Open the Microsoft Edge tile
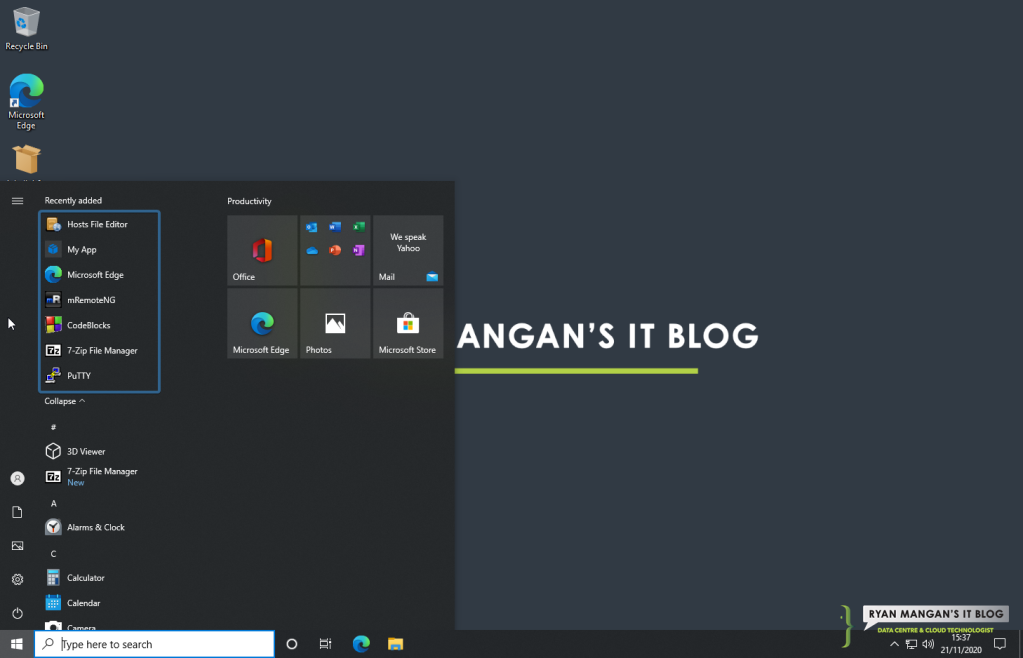Image resolution: width=1023 pixels, height=658 pixels. (x=262, y=323)
